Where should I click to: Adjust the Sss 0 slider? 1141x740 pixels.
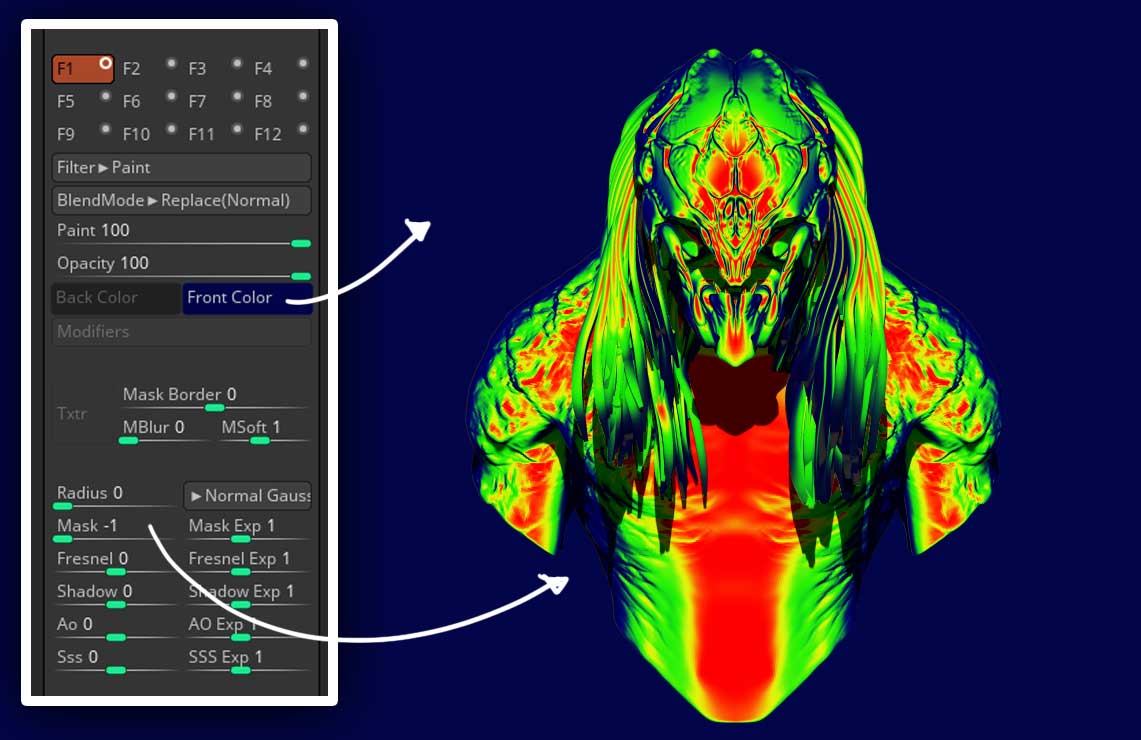point(116,661)
